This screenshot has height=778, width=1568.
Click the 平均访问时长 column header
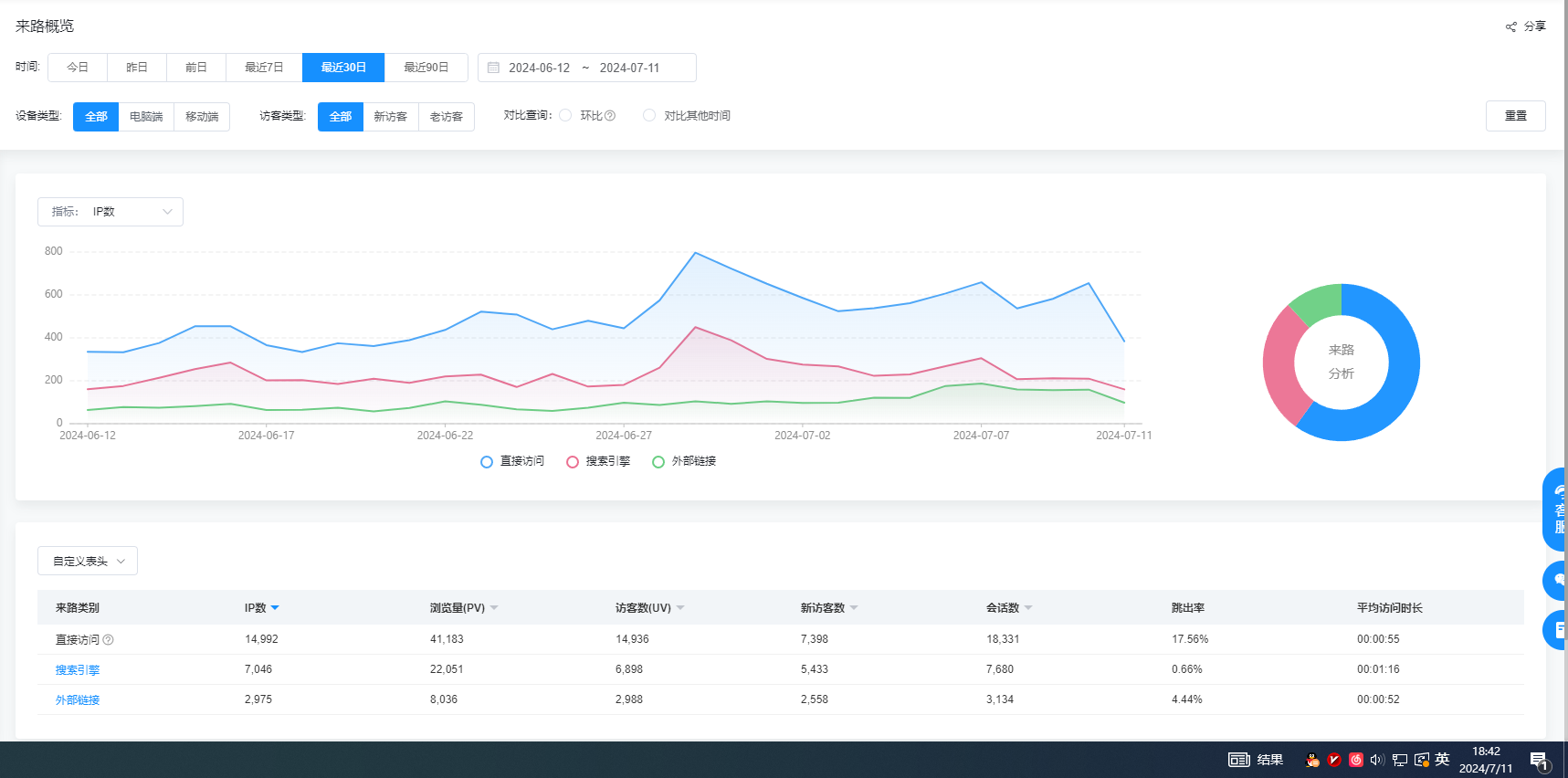[x=1390, y=608]
